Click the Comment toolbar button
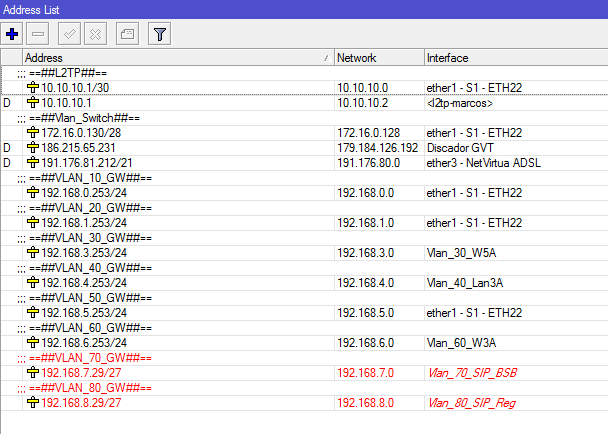The width and height of the screenshot is (608, 434). point(127,34)
